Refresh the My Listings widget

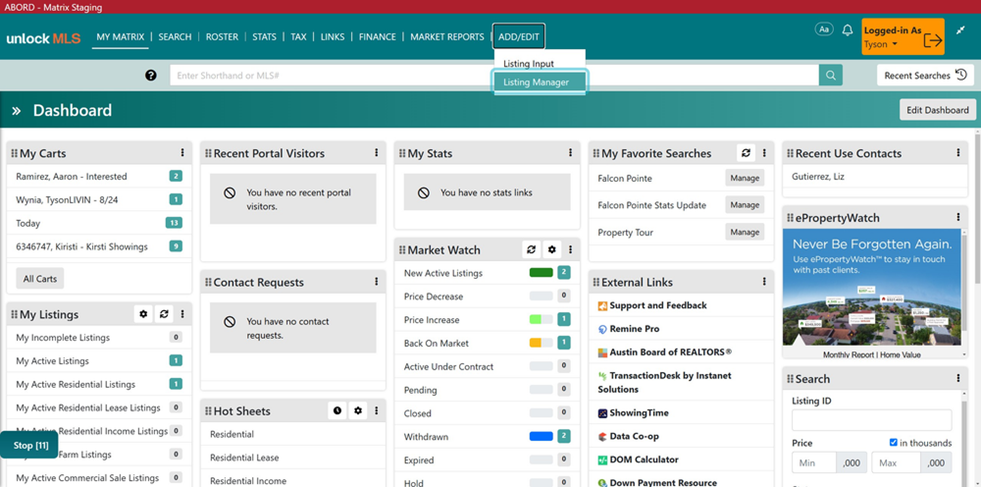click(x=164, y=314)
